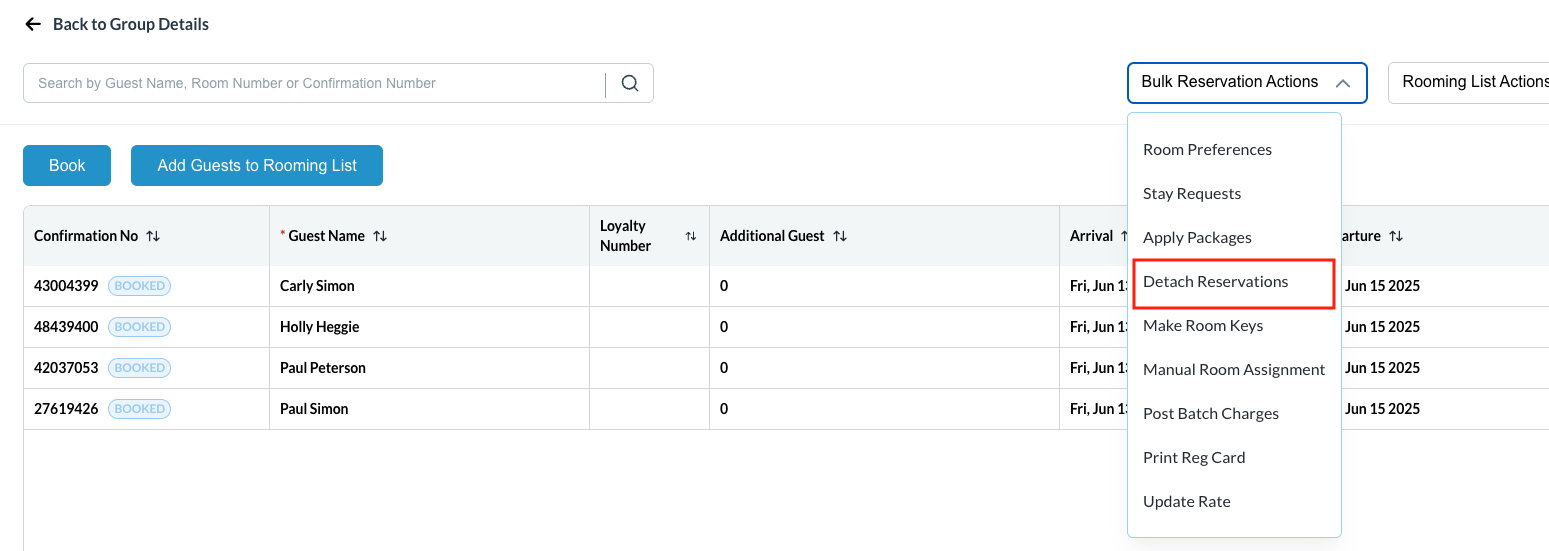Sort by Guest Name column
Screen dimensions: 1549x551
[x=380, y=236]
